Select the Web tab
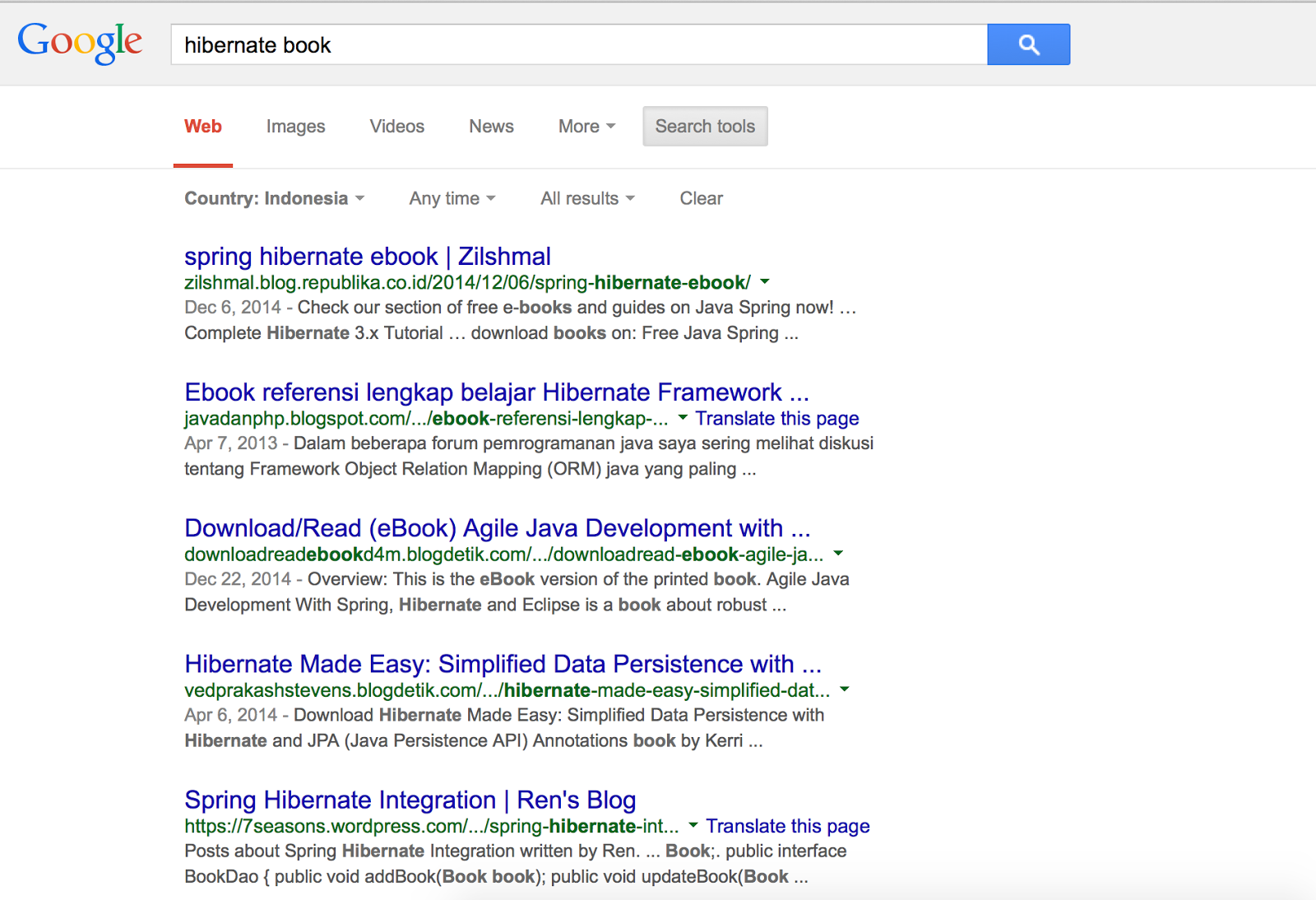Screen dimensions: 1316x900 203,127
